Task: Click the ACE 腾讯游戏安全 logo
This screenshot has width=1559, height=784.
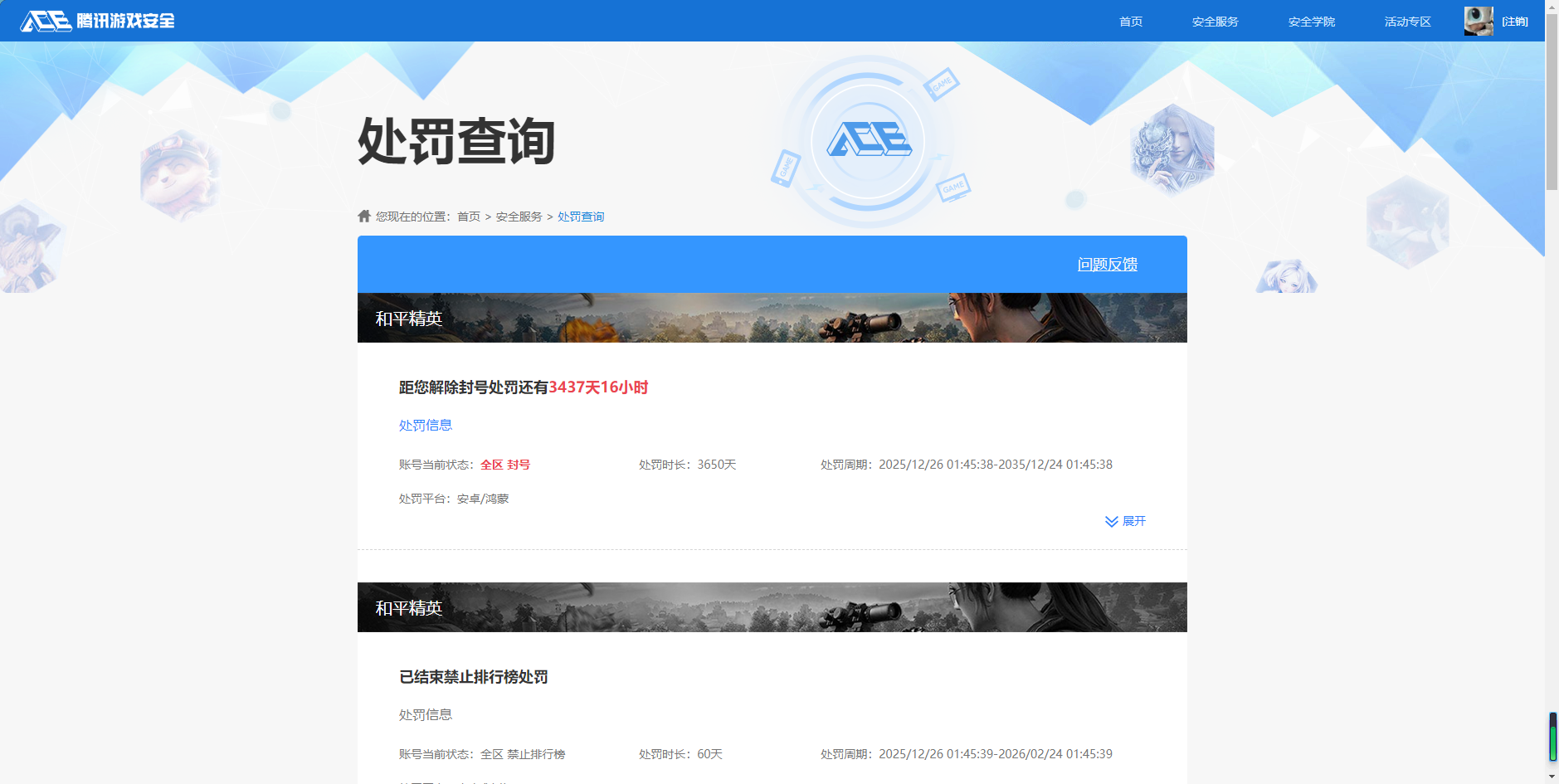Action: (x=98, y=21)
